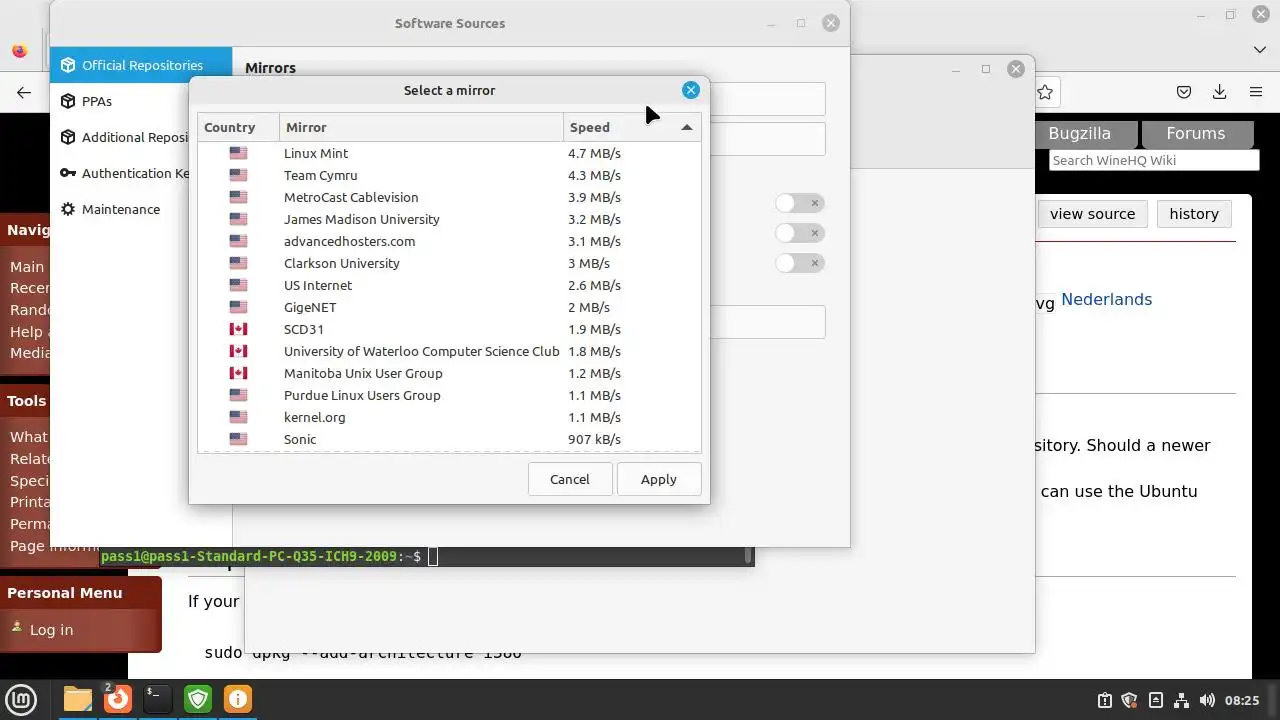Image resolution: width=1280 pixels, height=720 pixels.
Task: Select US Internet mirror
Action: click(449, 285)
